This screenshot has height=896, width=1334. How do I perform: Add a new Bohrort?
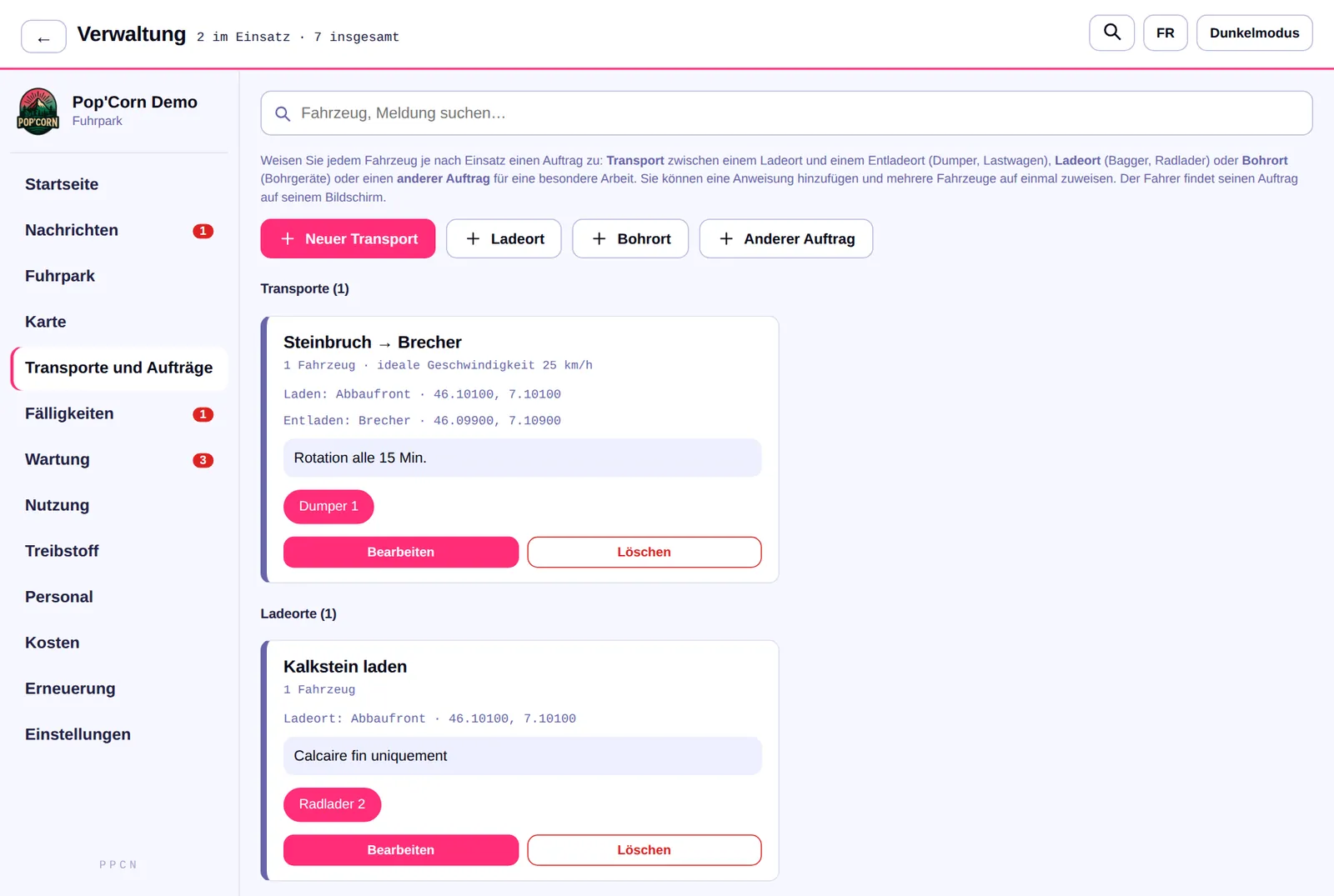click(x=630, y=238)
